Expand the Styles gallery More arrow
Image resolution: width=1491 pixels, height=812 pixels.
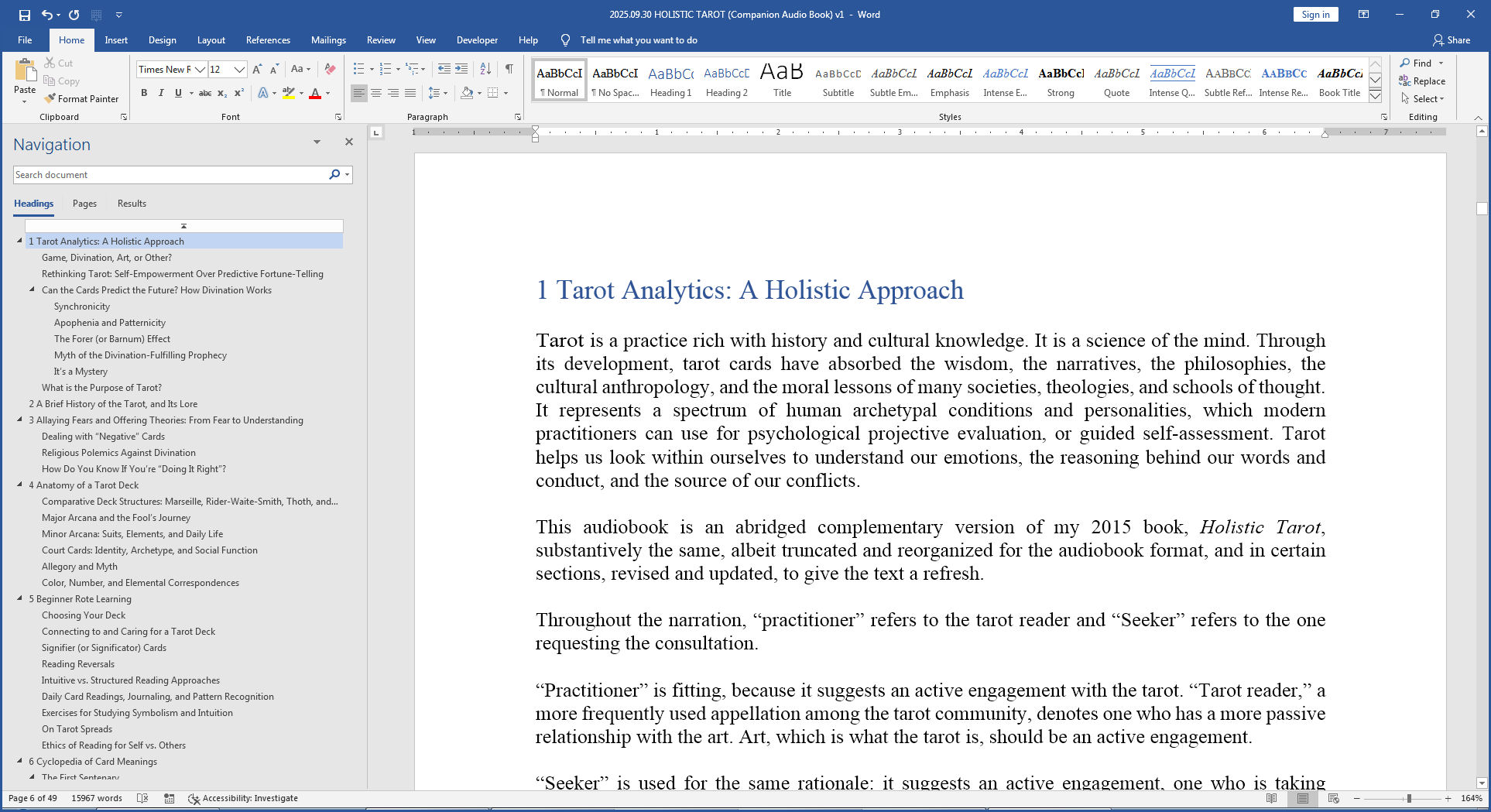[1375, 96]
